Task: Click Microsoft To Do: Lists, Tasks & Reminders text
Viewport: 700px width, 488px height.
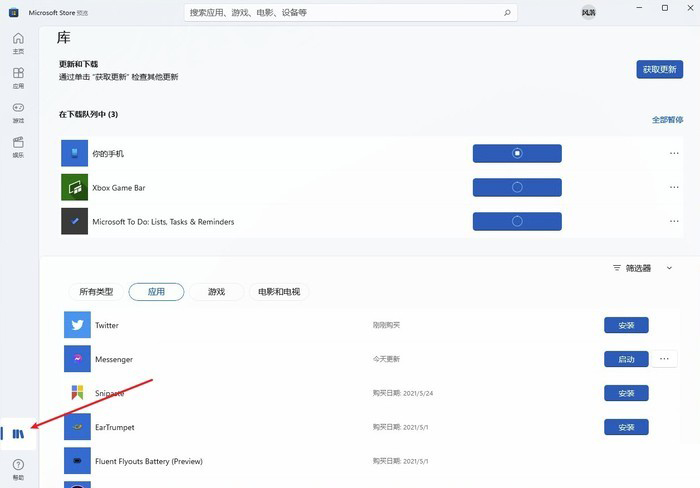Action: [x=163, y=222]
